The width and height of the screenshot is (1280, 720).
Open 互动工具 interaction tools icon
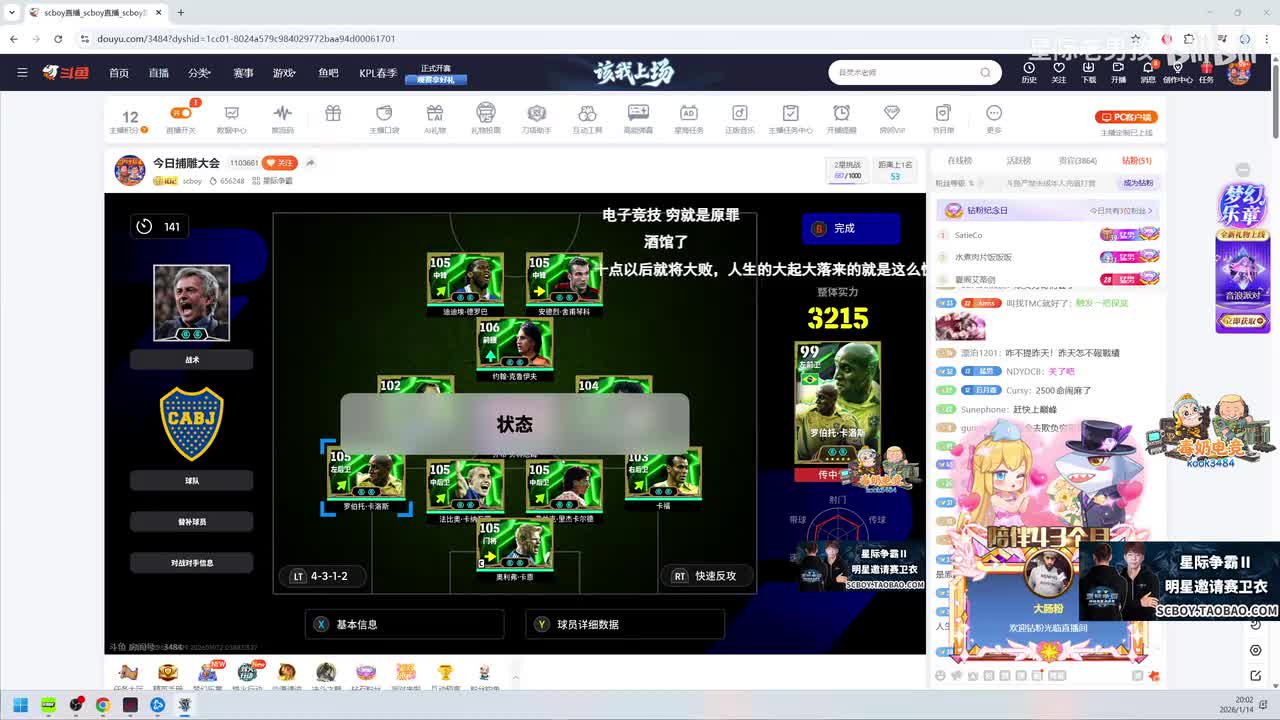[x=588, y=119]
